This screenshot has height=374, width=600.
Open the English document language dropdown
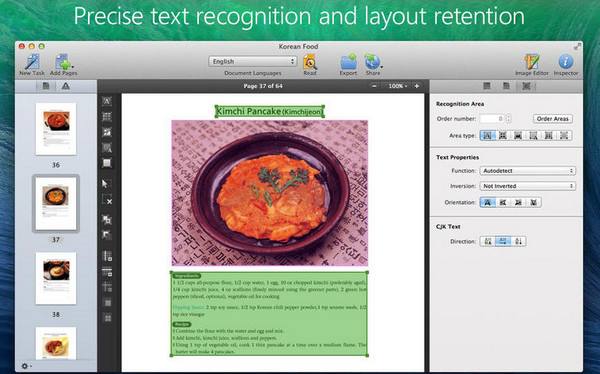(x=253, y=61)
